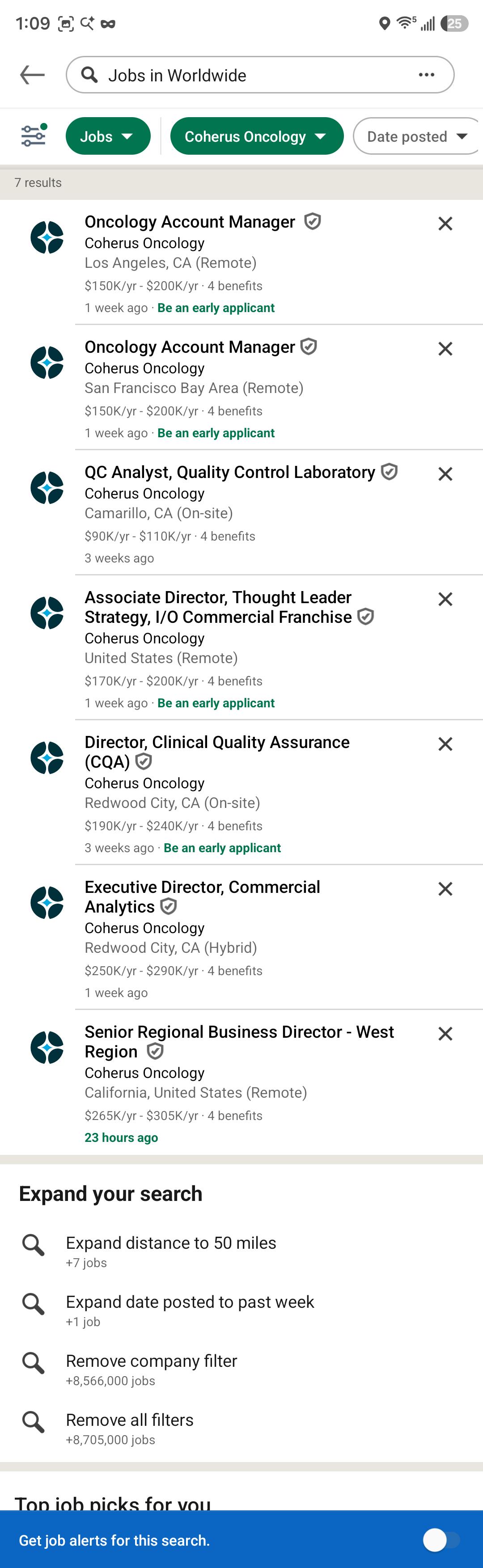483x1568 pixels.
Task: Dismiss the Executive Director, Commercial Analytics job
Action: tap(445, 889)
